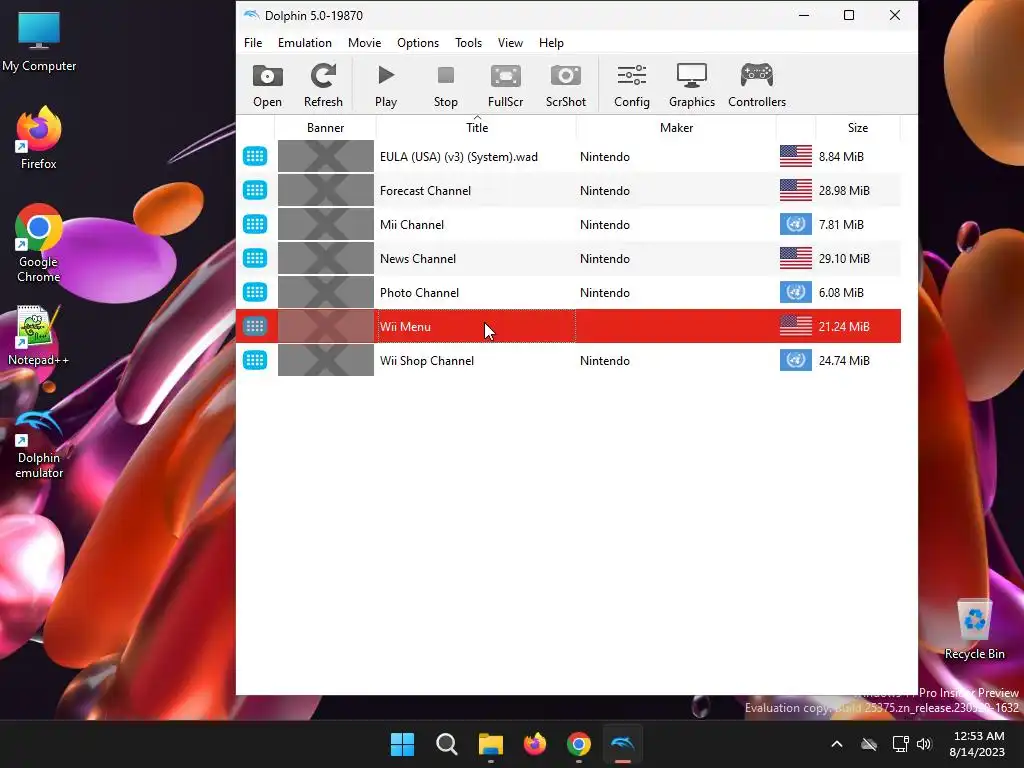
Task: Toggle fullscreen with FullScr icon
Action: point(505,85)
